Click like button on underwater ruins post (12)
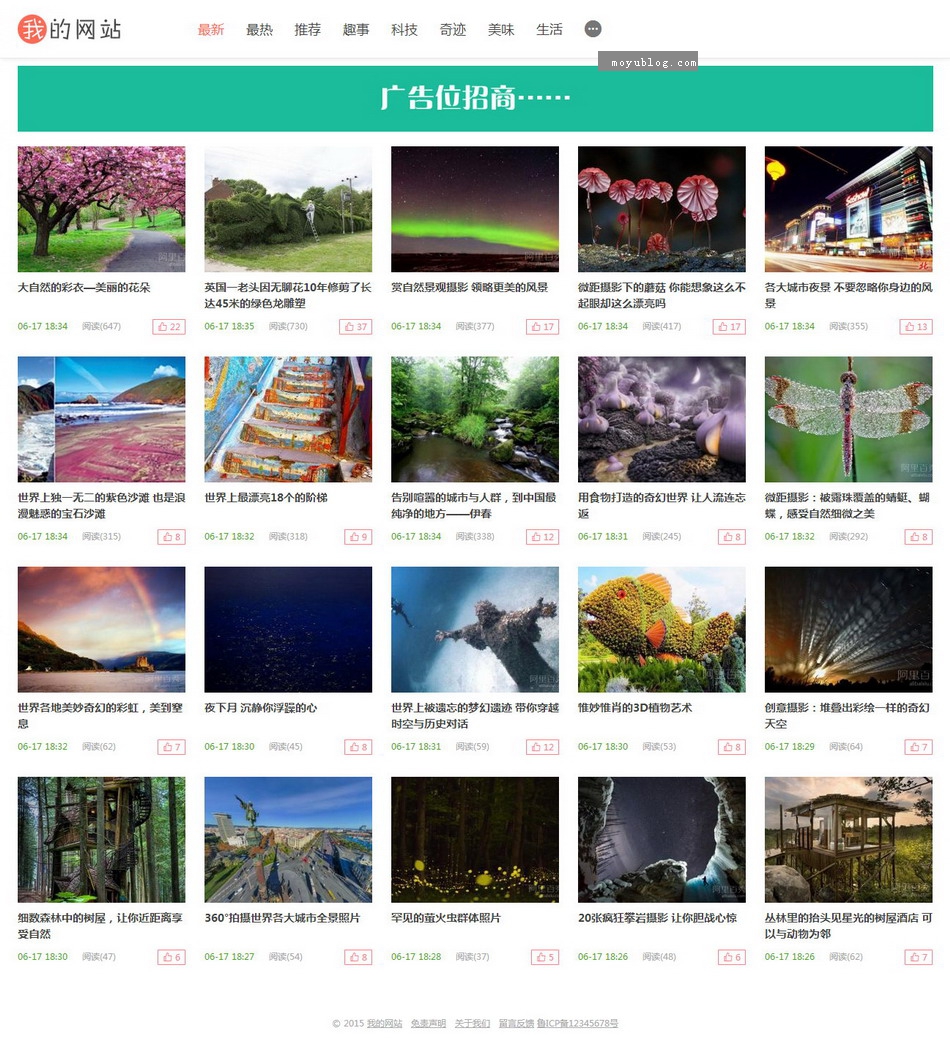 coord(542,747)
